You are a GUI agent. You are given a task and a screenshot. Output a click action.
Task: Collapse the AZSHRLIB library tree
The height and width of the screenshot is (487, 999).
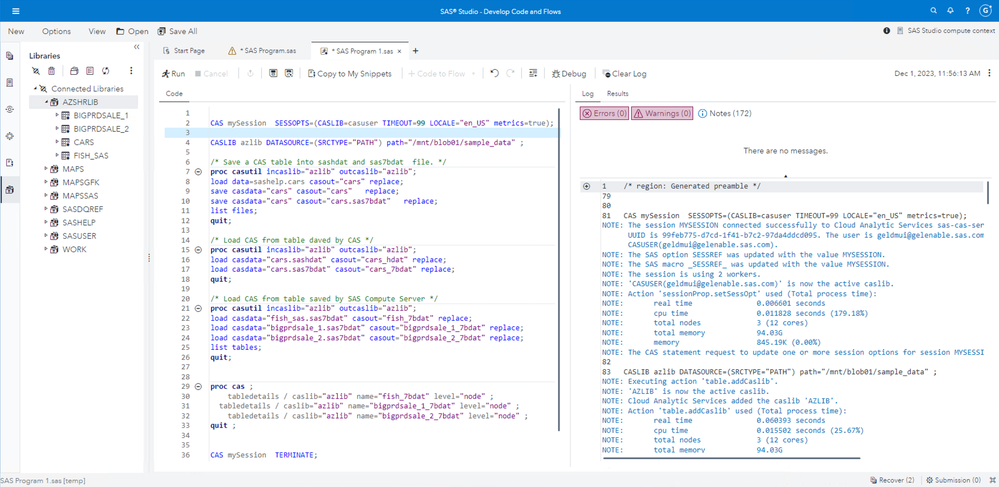pyautogui.click(x=47, y=102)
